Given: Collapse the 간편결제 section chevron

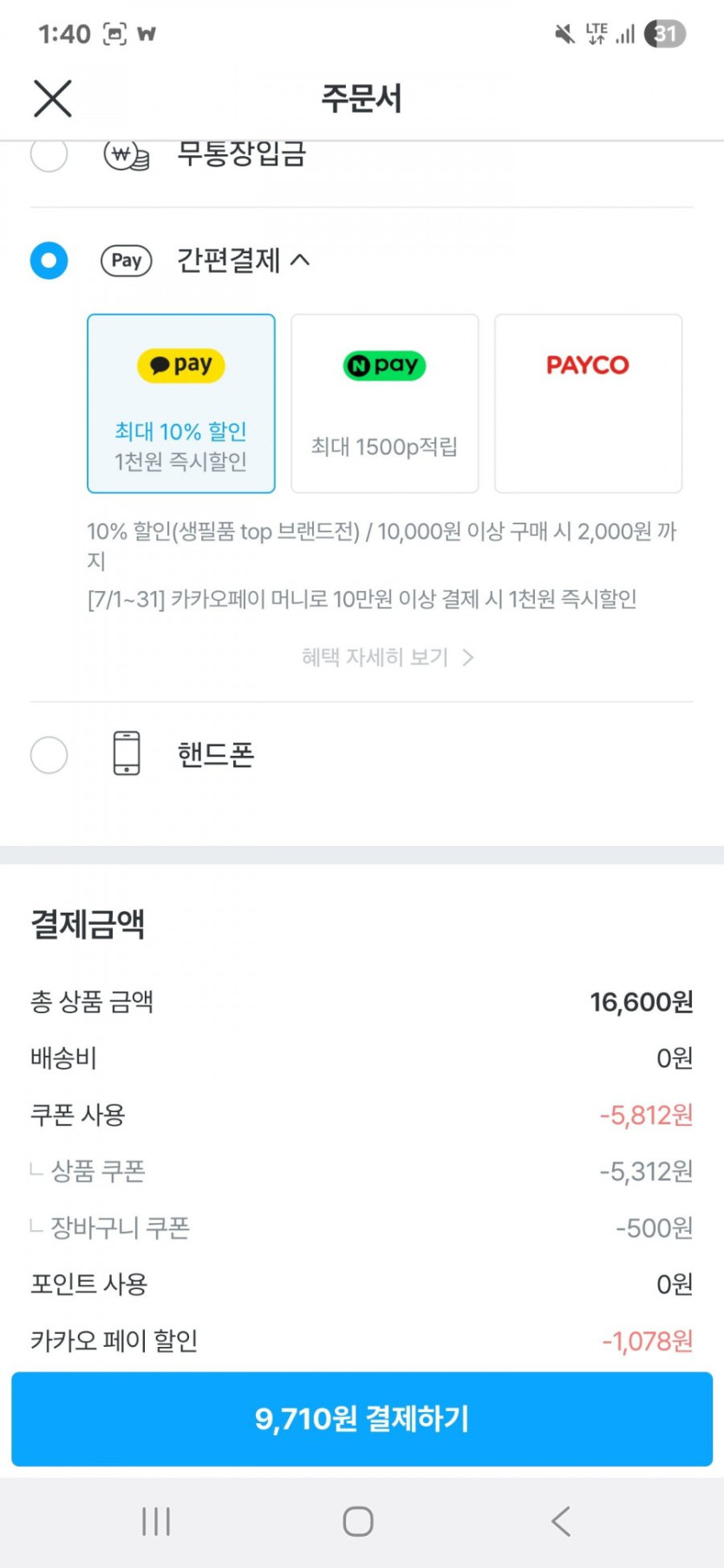Looking at the screenshot, I should 300,259.
